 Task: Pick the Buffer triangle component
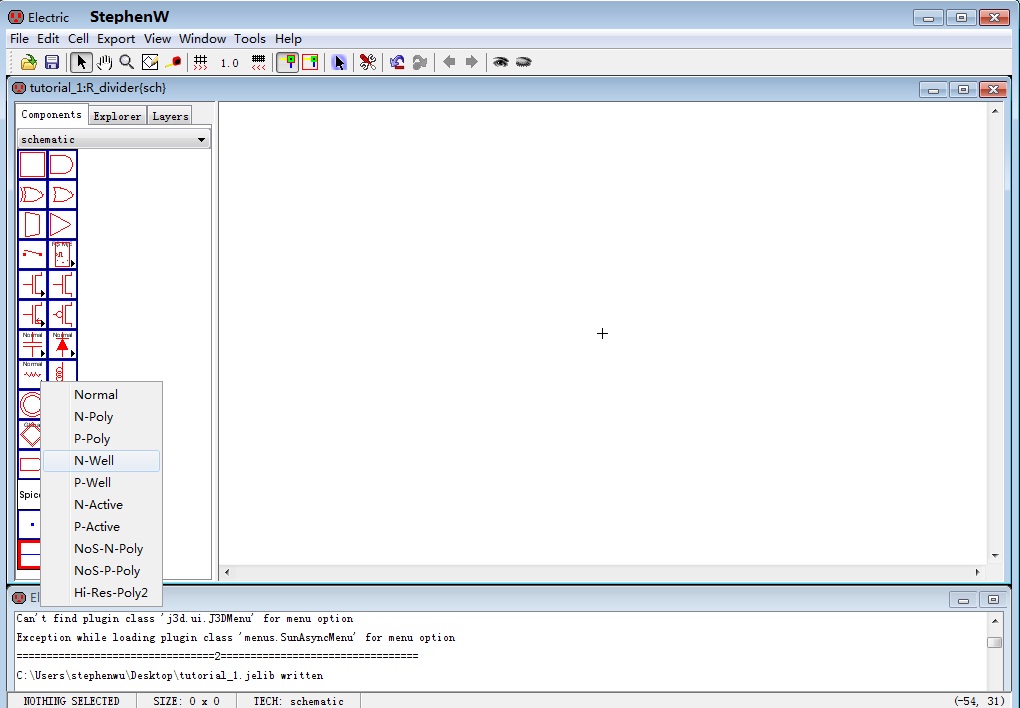tap(62, 225)
